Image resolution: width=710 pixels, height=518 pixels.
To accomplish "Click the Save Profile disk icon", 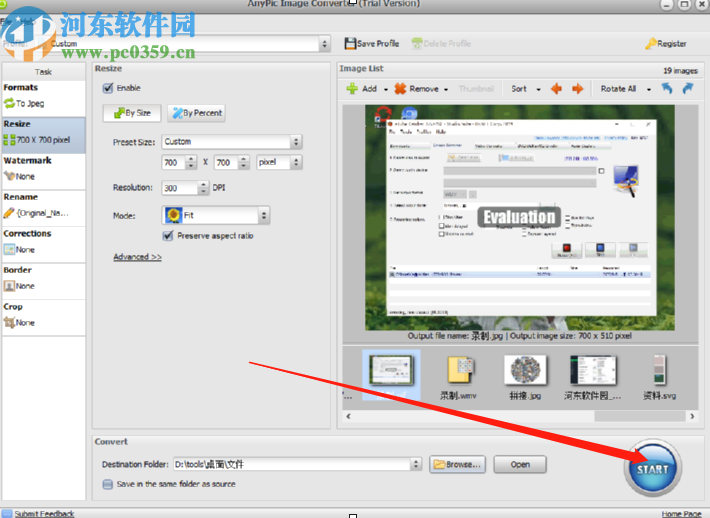I will coord(350,43).
